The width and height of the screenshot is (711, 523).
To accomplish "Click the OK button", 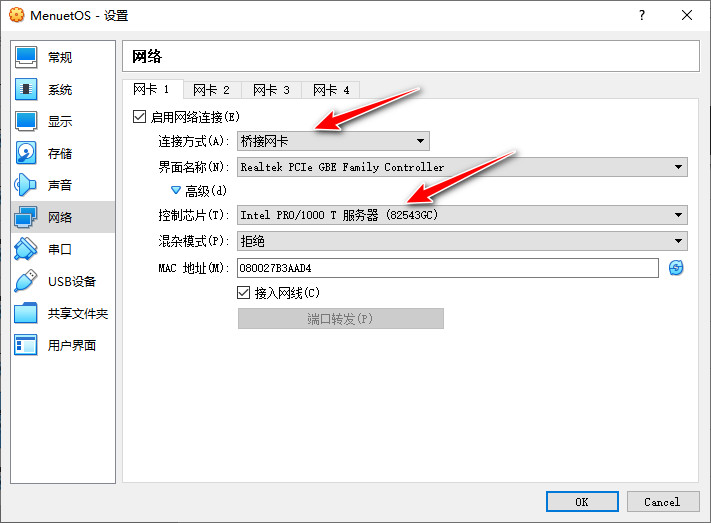I will click(582, 502).
